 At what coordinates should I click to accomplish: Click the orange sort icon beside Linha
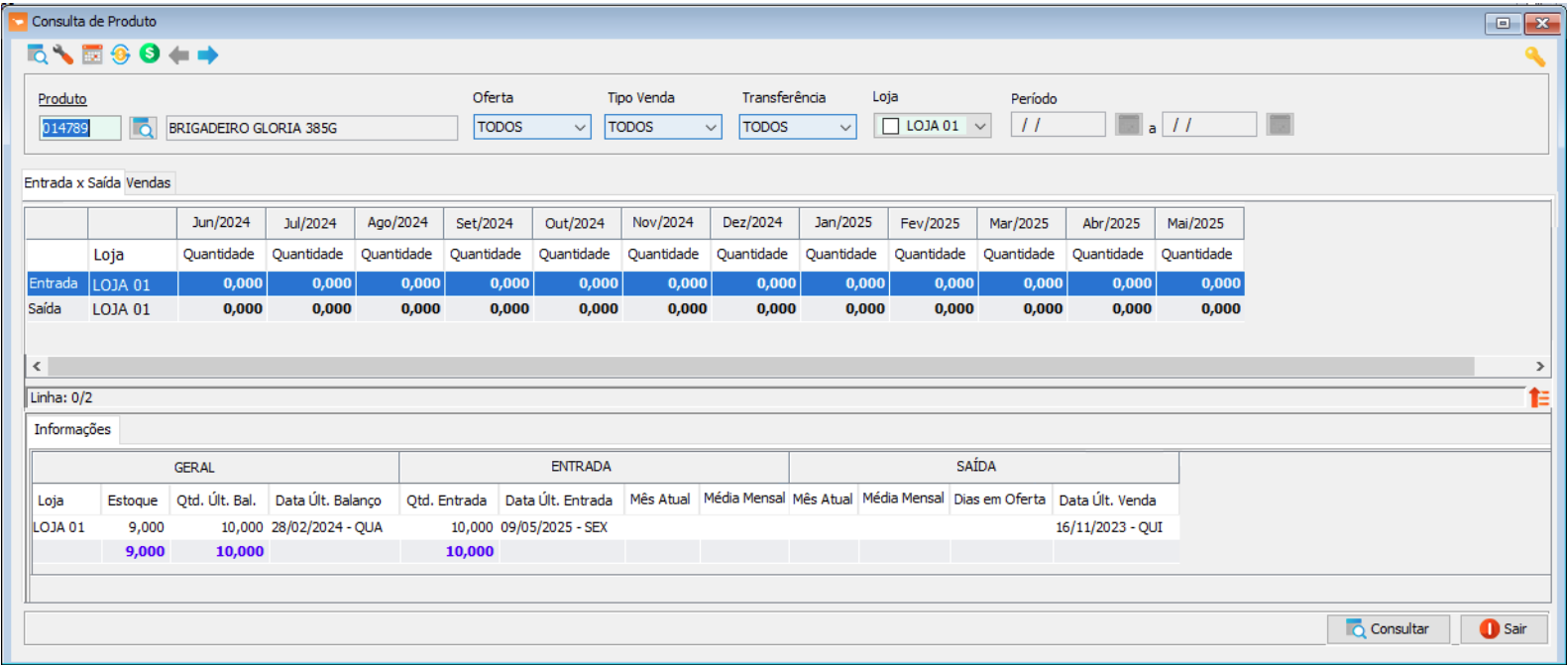pos(1538,397)
